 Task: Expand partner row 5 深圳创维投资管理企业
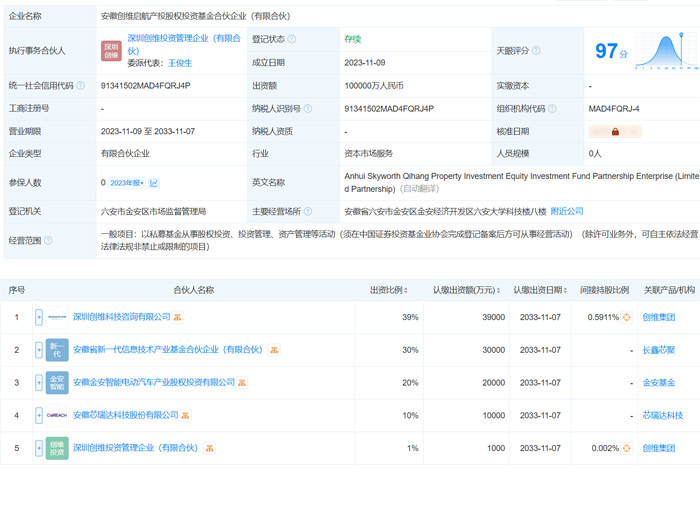[x=39, y=448]
